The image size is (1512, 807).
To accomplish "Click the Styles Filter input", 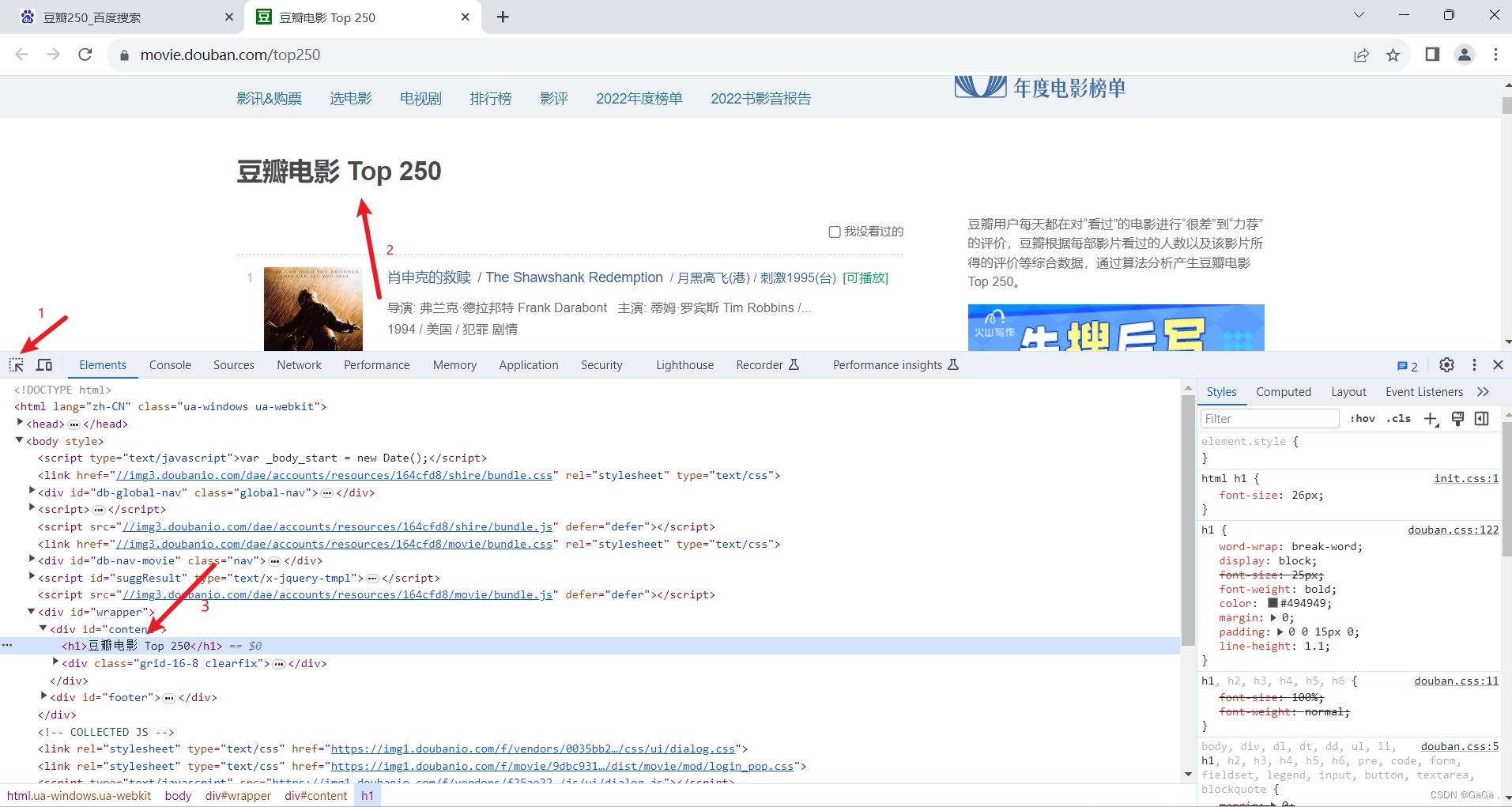I will tap(1269, 419).
